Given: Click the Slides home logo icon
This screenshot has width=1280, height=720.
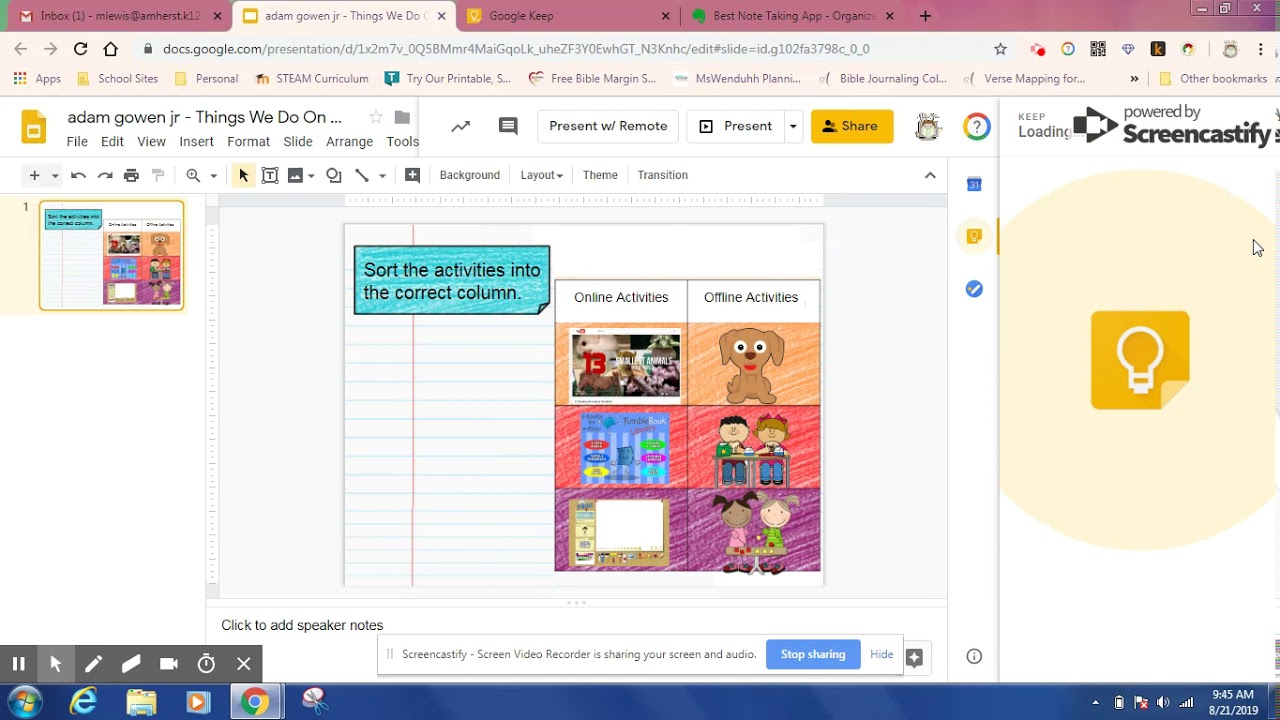Looking at the screenshot, I should tap(34, 127).
